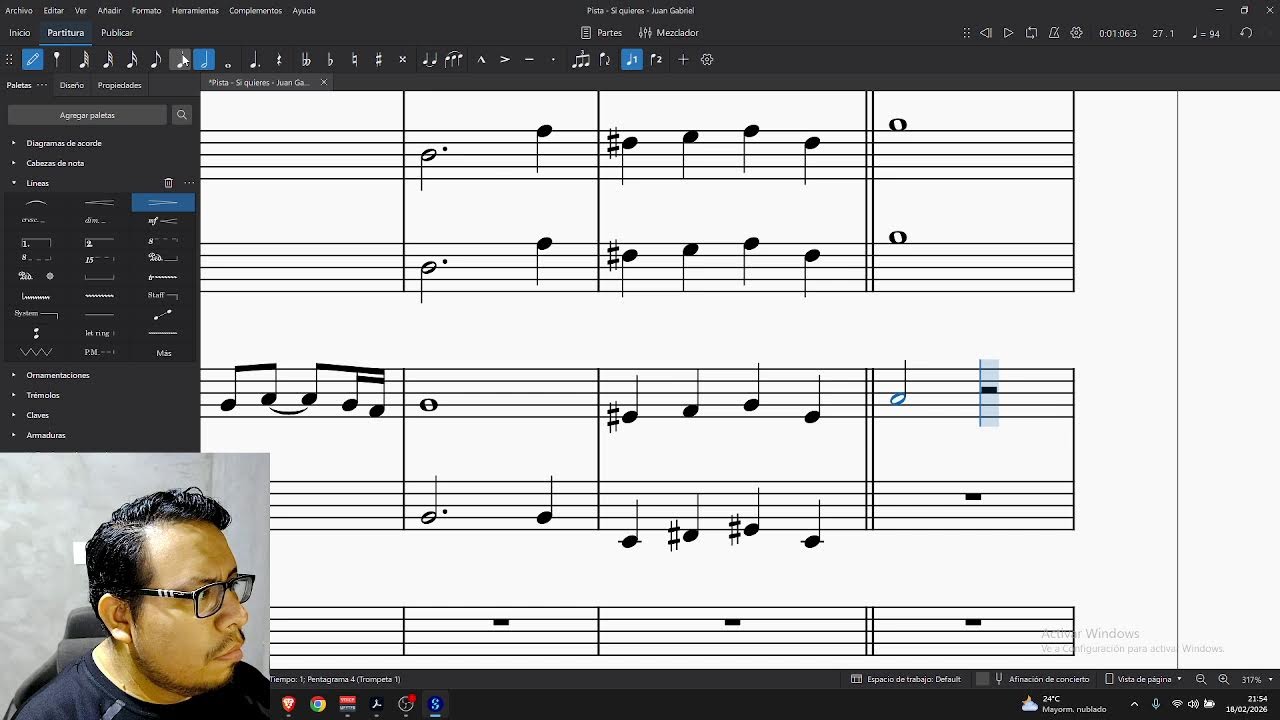Switch to the Inicio tab

pos(20,33)
